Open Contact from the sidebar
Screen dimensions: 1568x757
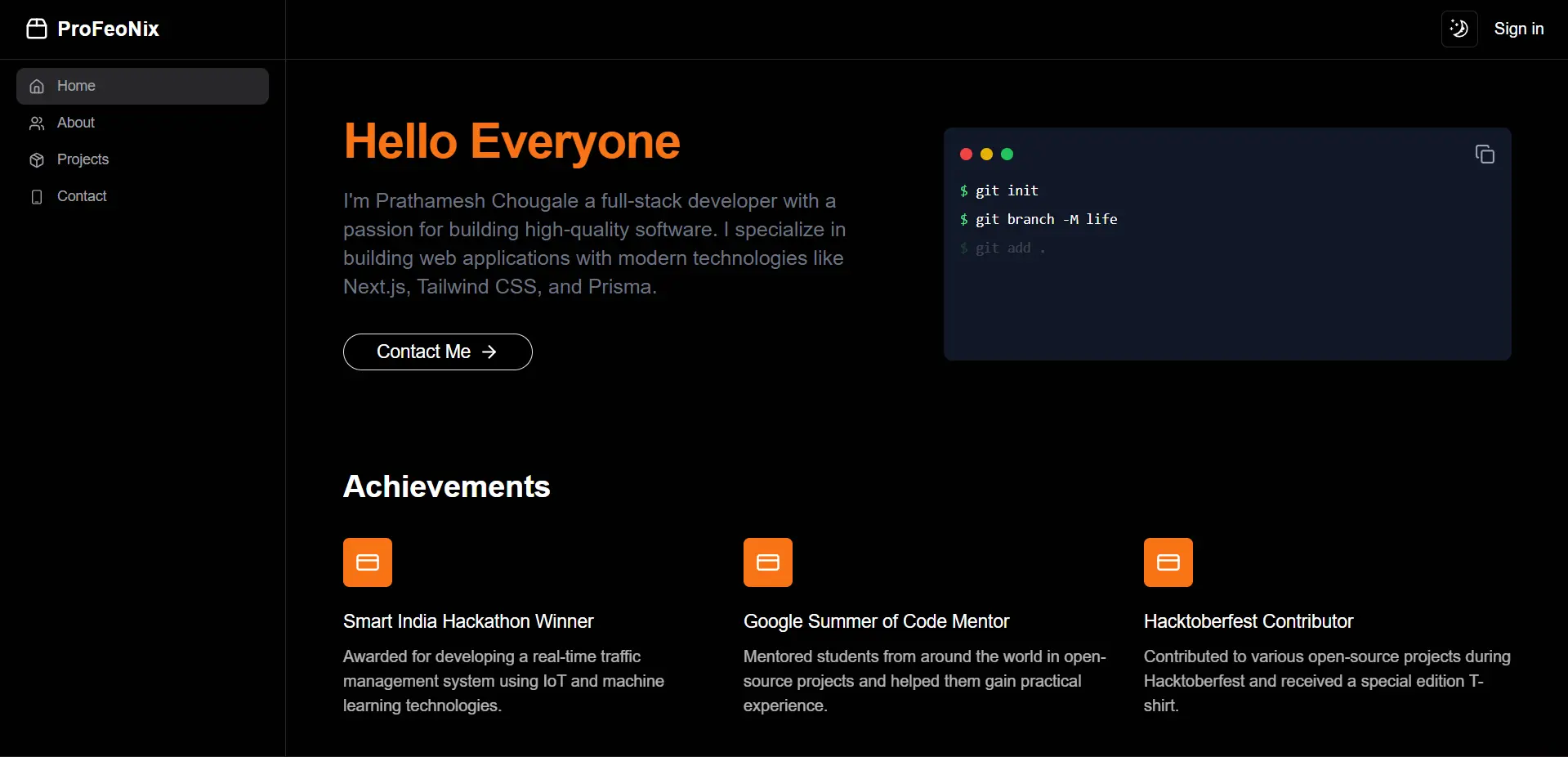point(82,196)
